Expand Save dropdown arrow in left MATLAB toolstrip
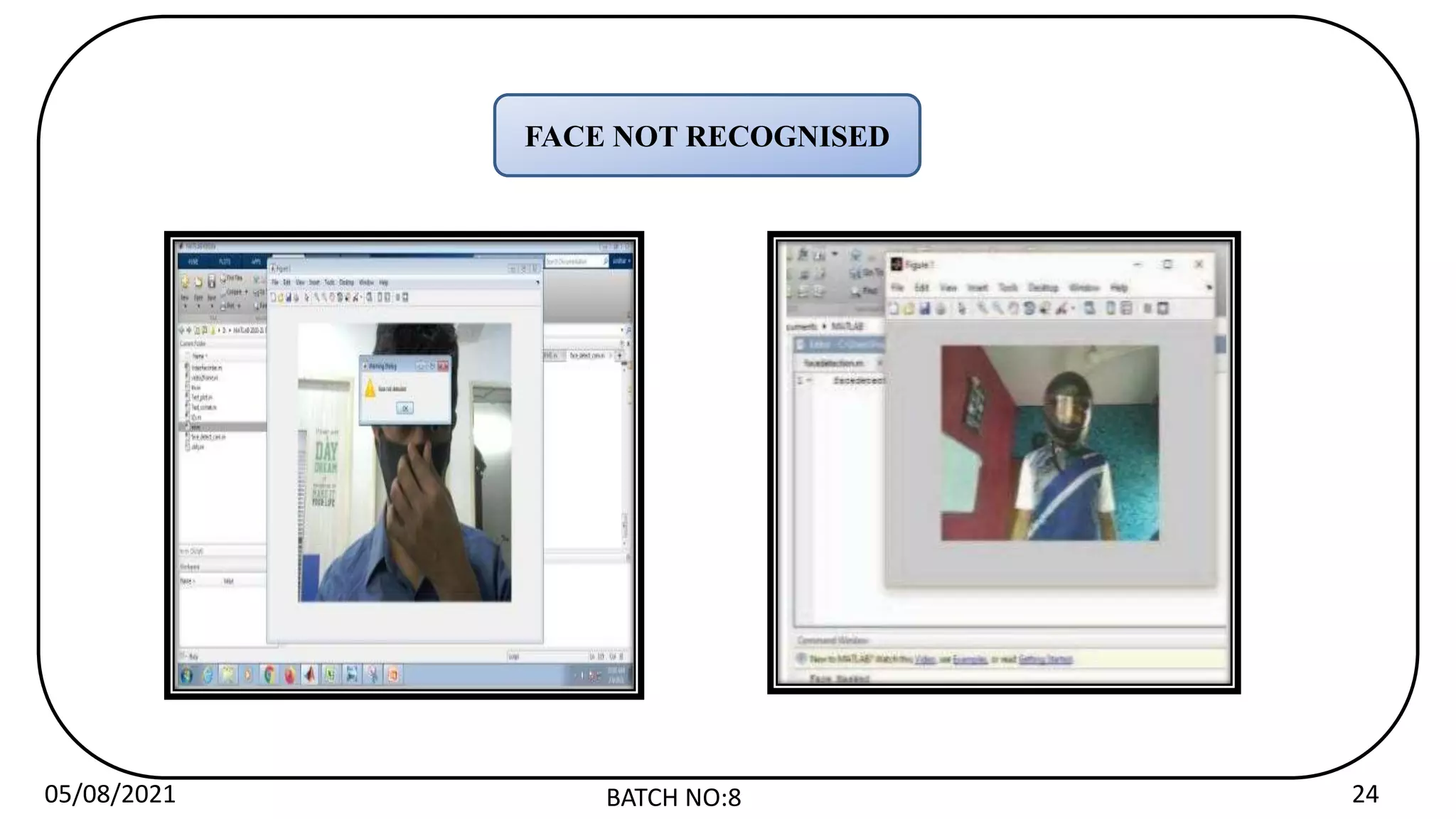The height and width of the screenshot is (819, 1456). pos(212,306)
